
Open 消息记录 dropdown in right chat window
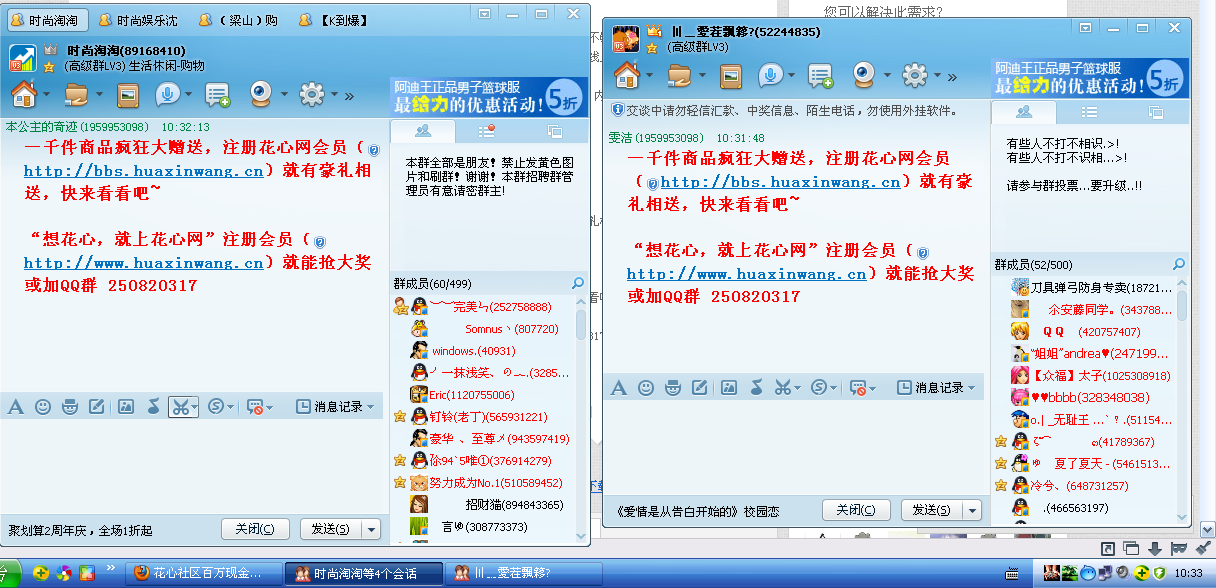click(939, 387)
